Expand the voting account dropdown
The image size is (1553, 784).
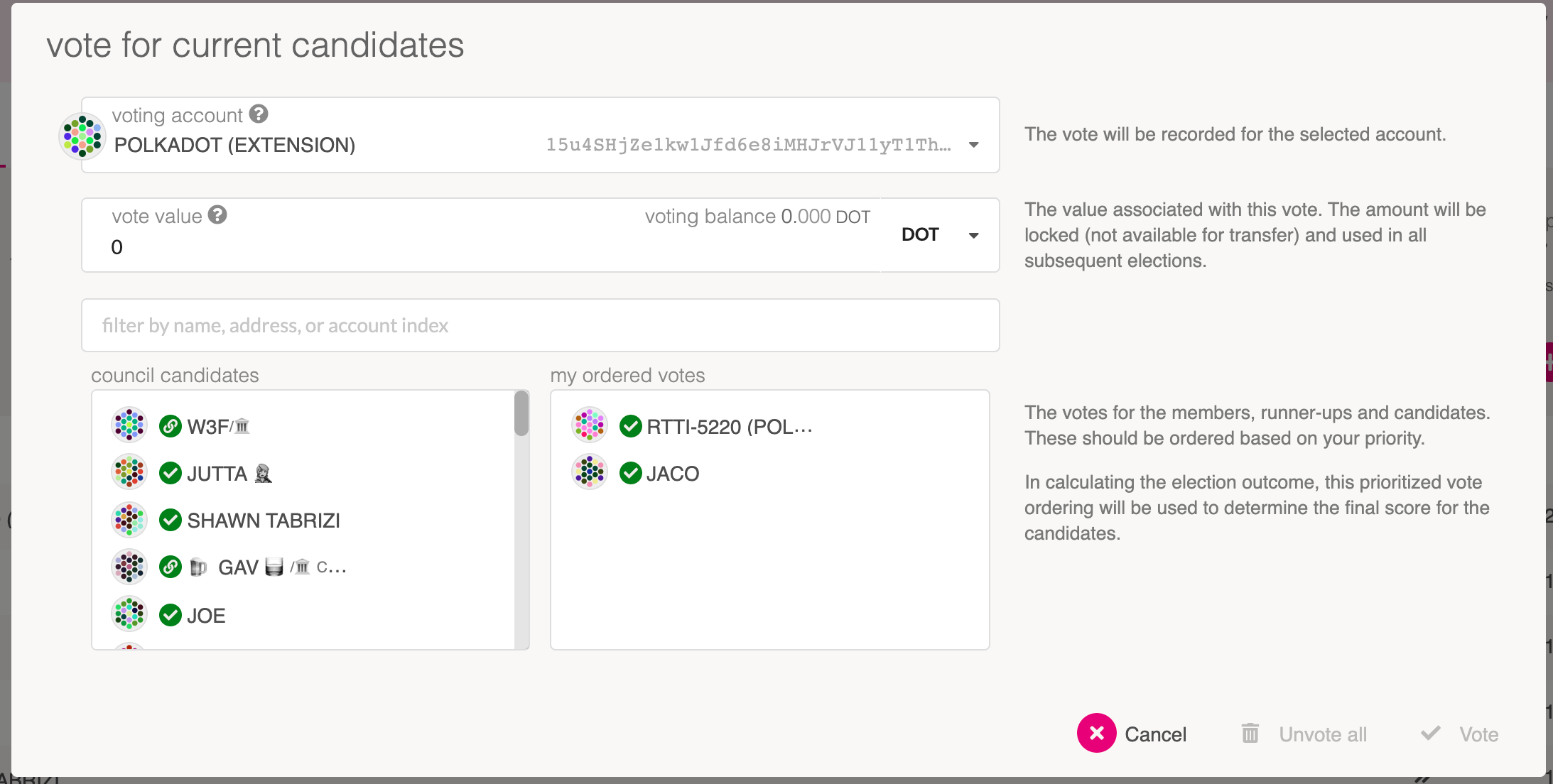tap(973, 144)
